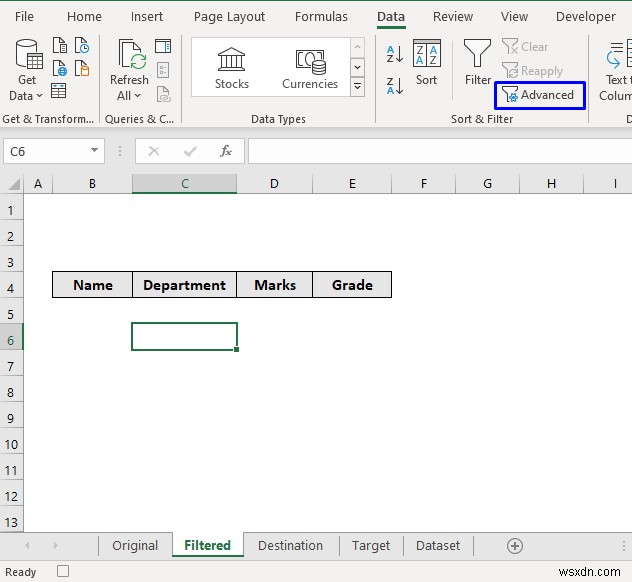Select the Stocks data type
Screen dimensions: 632x582
231,68
